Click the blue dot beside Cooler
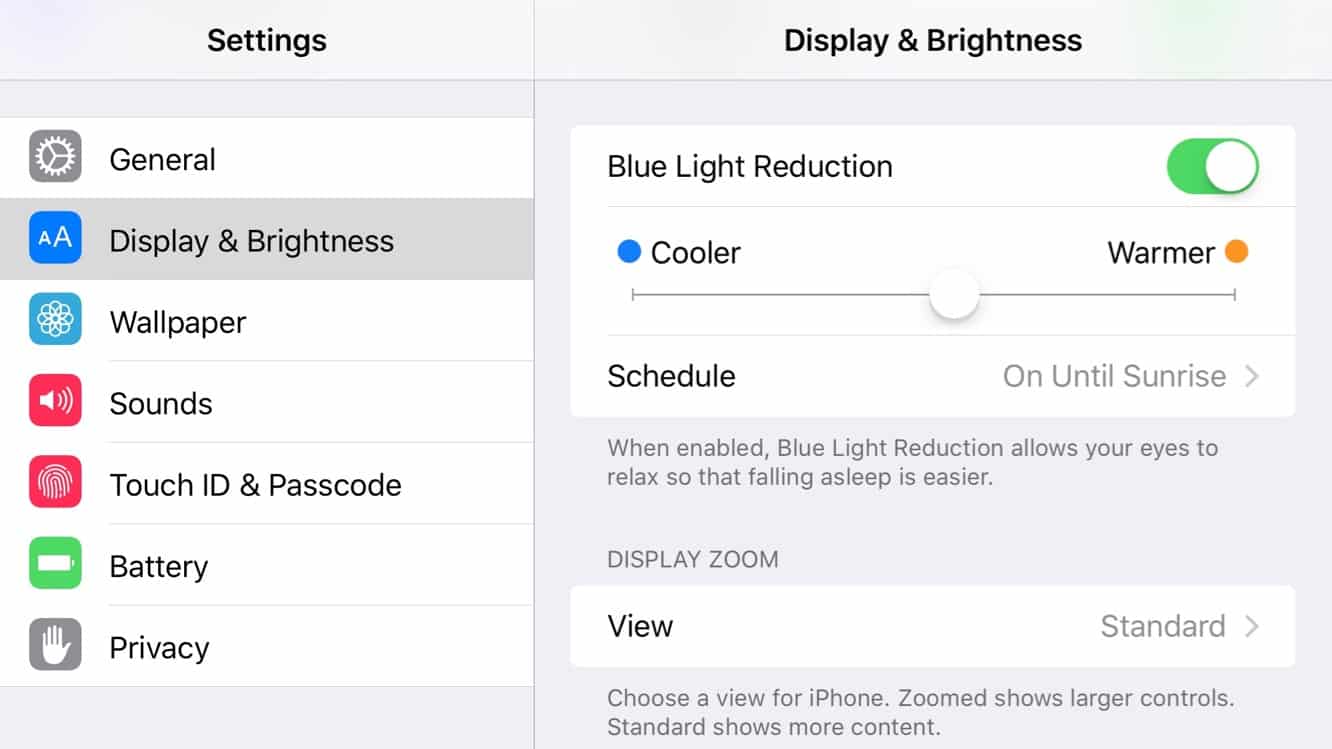Screen dimensions: 1332x749 pyautogui.click(x=628, y=252)
